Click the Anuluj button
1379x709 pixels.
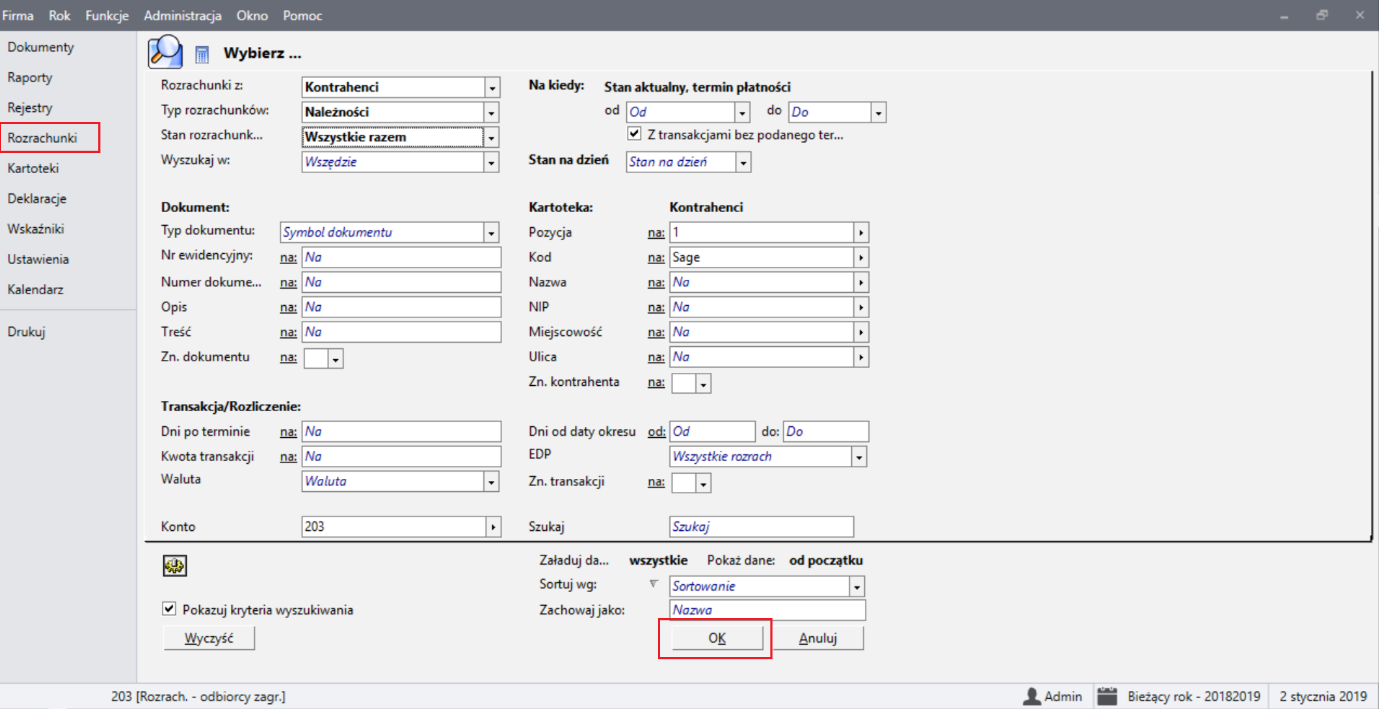pos(817,638)
